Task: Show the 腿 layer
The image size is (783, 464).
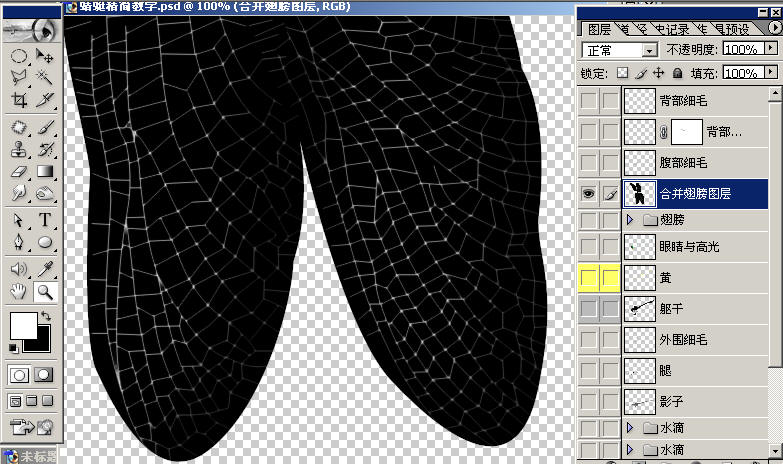Action: click(x=589, y=370)
